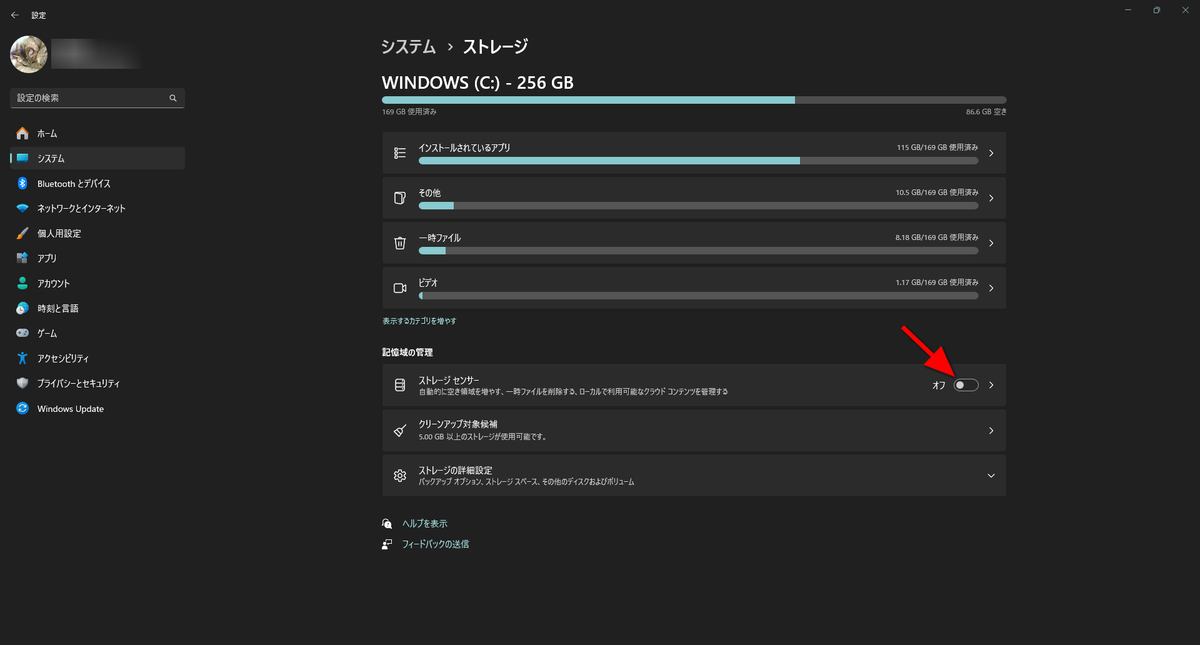Click the ヘルプを表示 help icon
The image size is (1200, 645).
[387, 523]
